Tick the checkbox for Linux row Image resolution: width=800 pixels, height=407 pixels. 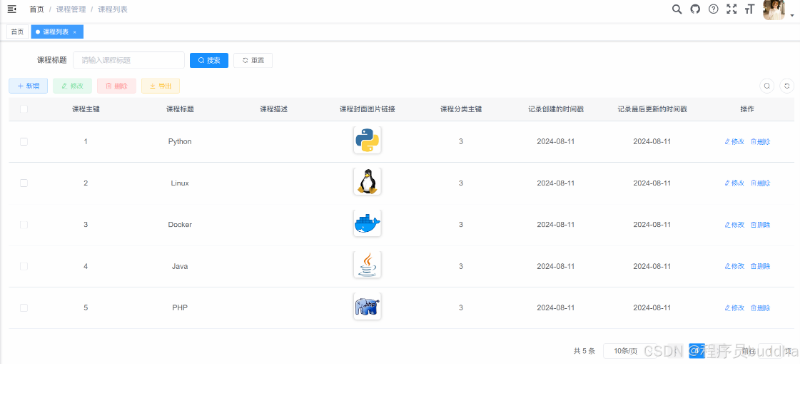pyautogui.click(x=24, y=183)
